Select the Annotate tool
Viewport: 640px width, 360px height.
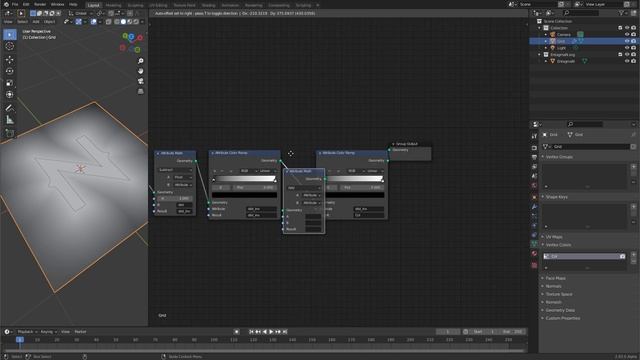[10, 108]
